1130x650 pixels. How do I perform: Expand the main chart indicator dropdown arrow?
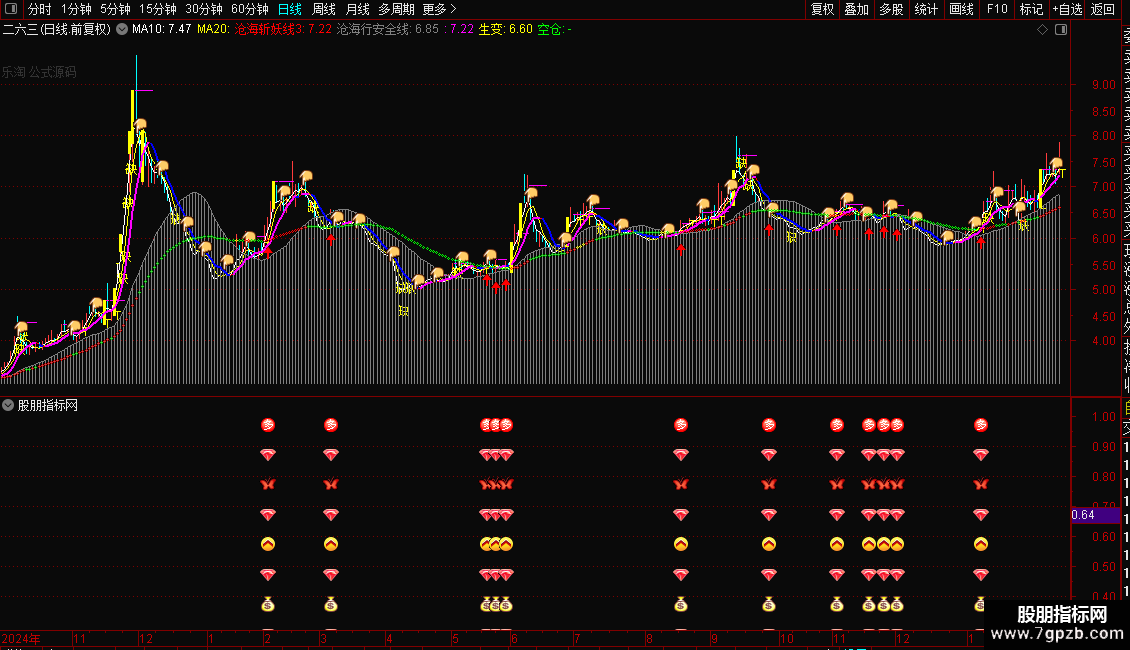[x=122, y=29]
